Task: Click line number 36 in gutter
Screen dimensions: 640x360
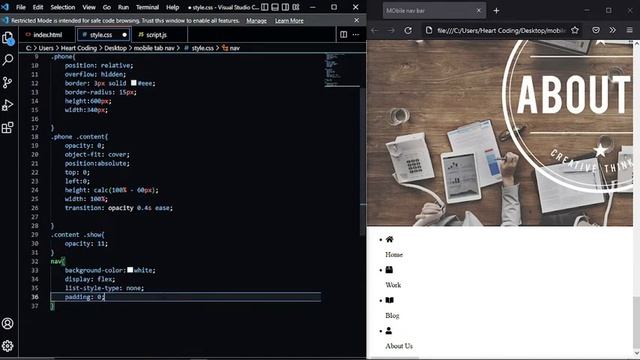Action: (x=35, y=297)
